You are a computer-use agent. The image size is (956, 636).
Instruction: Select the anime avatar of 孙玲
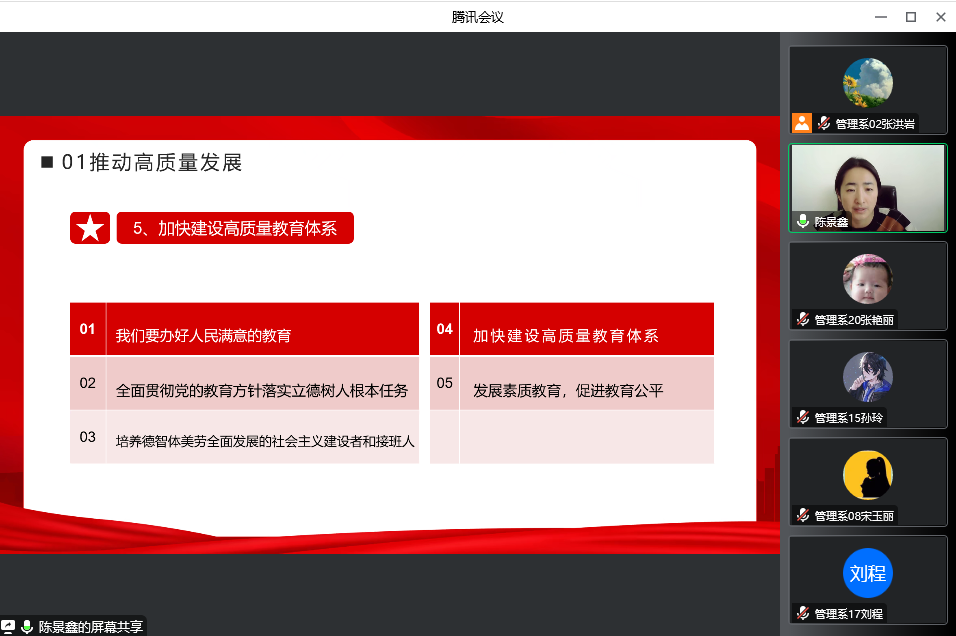(x=867, y=377)
